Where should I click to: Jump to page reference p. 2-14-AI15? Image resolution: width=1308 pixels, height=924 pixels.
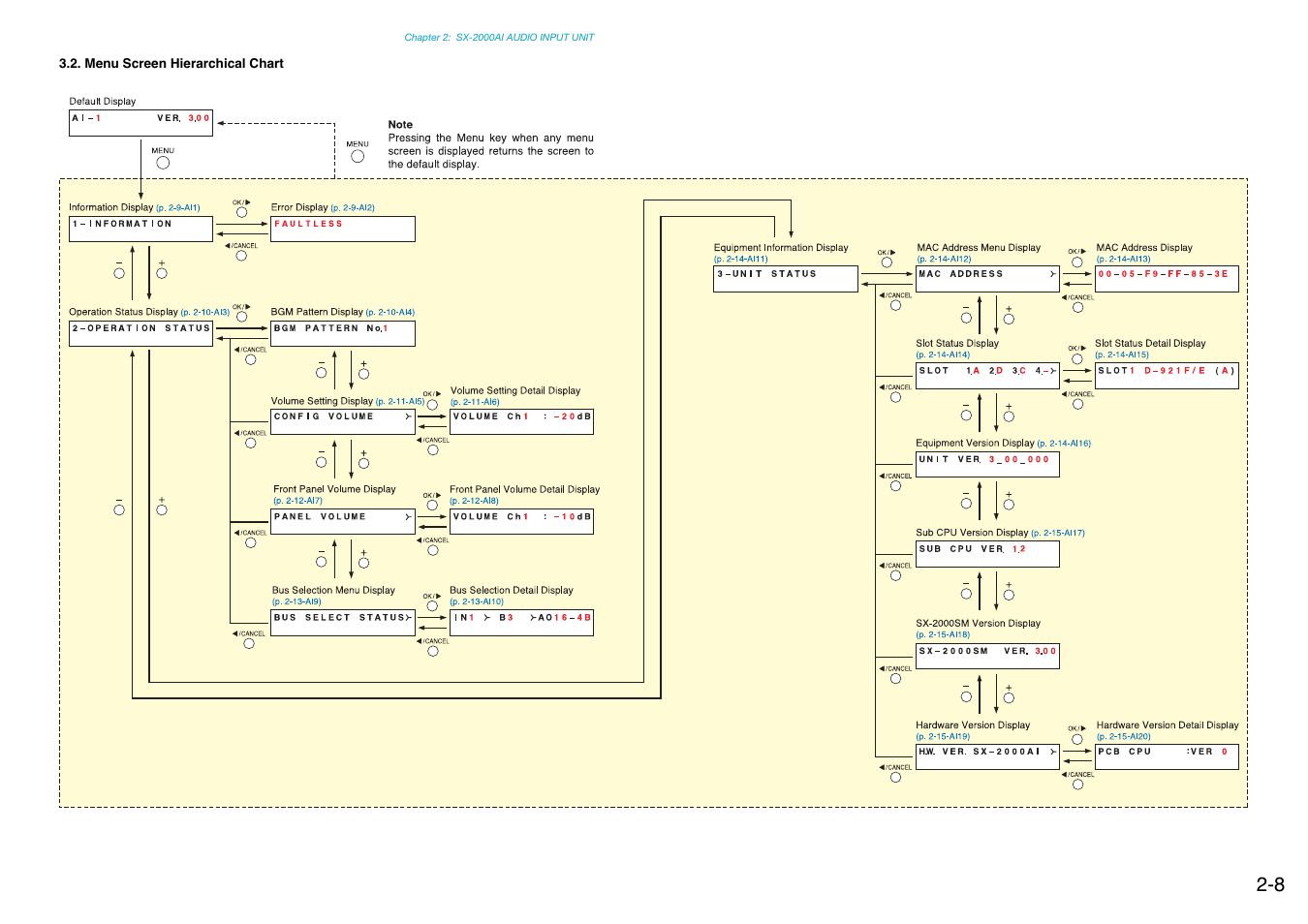click(1122, 355)
